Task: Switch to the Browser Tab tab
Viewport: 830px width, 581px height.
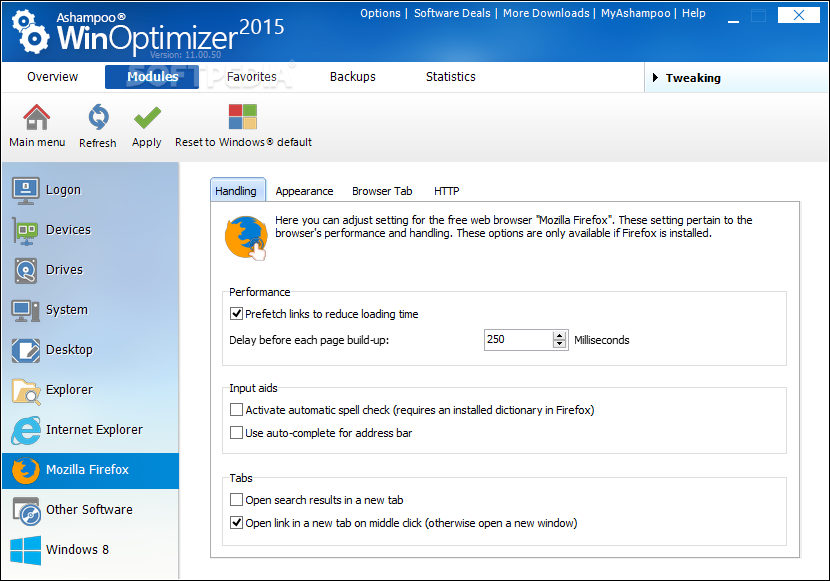Action: tap(382, 191)
